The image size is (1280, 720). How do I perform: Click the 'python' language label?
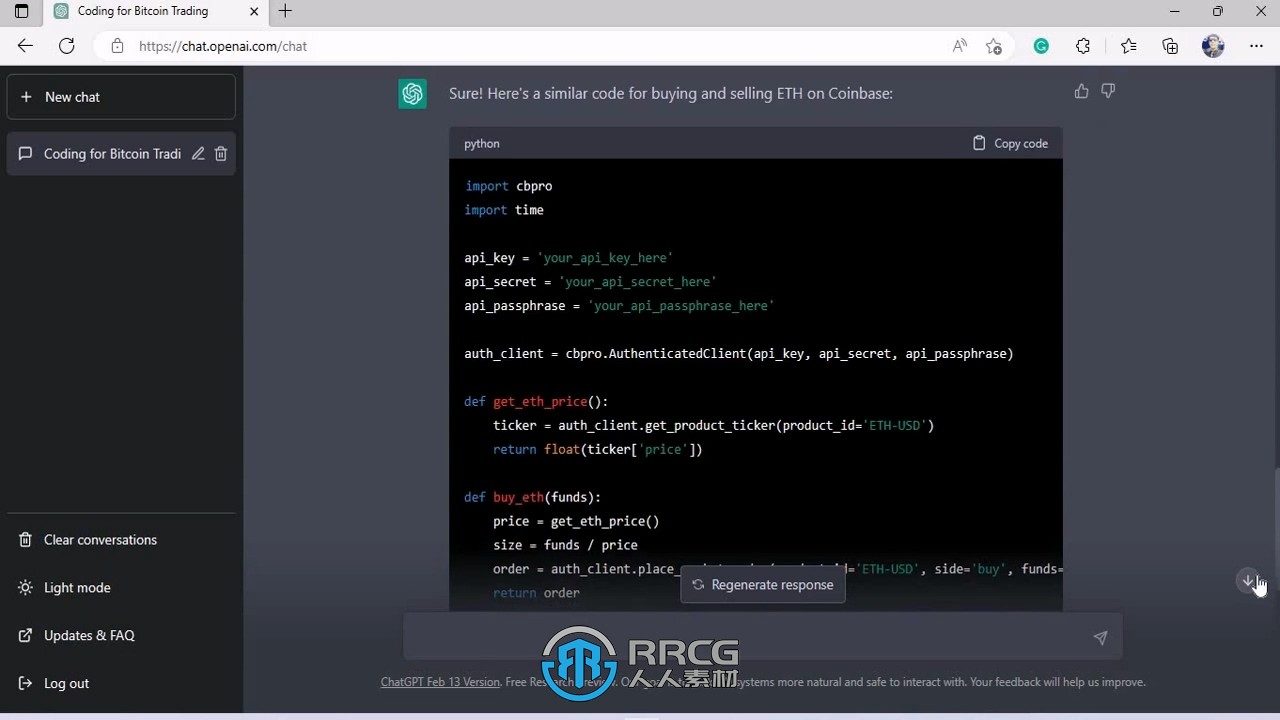482,143
